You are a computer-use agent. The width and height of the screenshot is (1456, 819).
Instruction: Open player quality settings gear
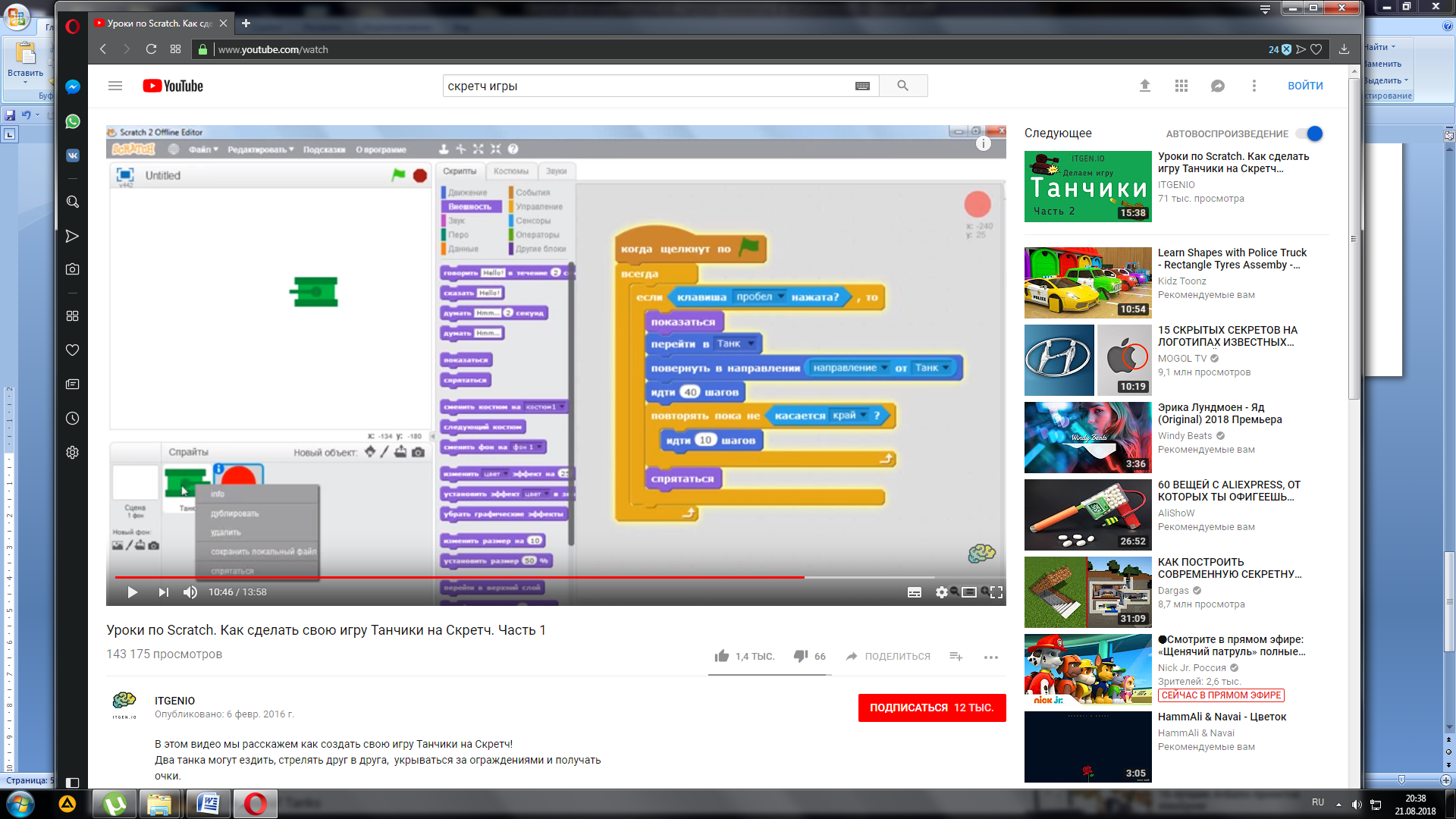[942, 592]
